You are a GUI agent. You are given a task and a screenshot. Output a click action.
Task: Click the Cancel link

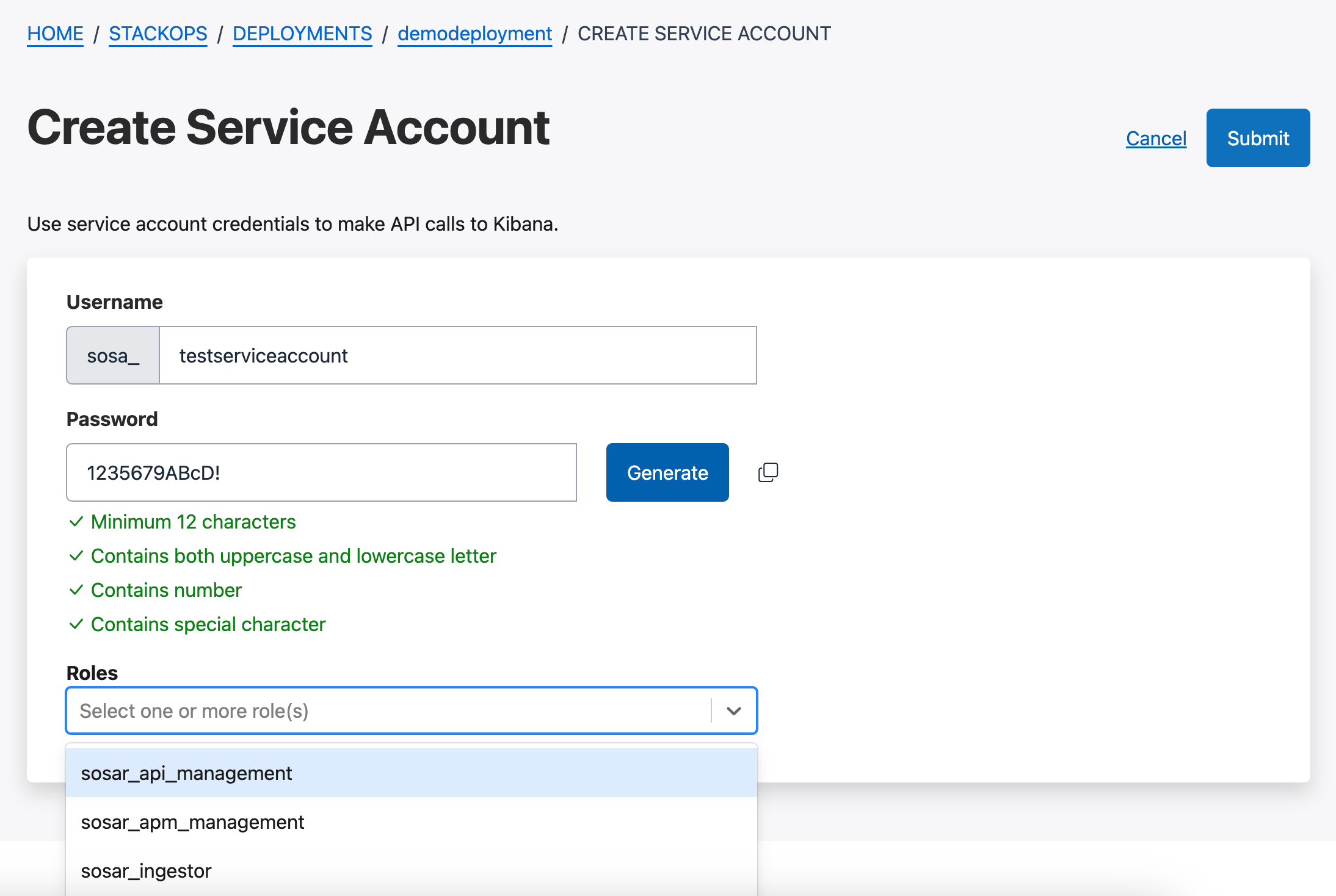[x=1155, y=138]
